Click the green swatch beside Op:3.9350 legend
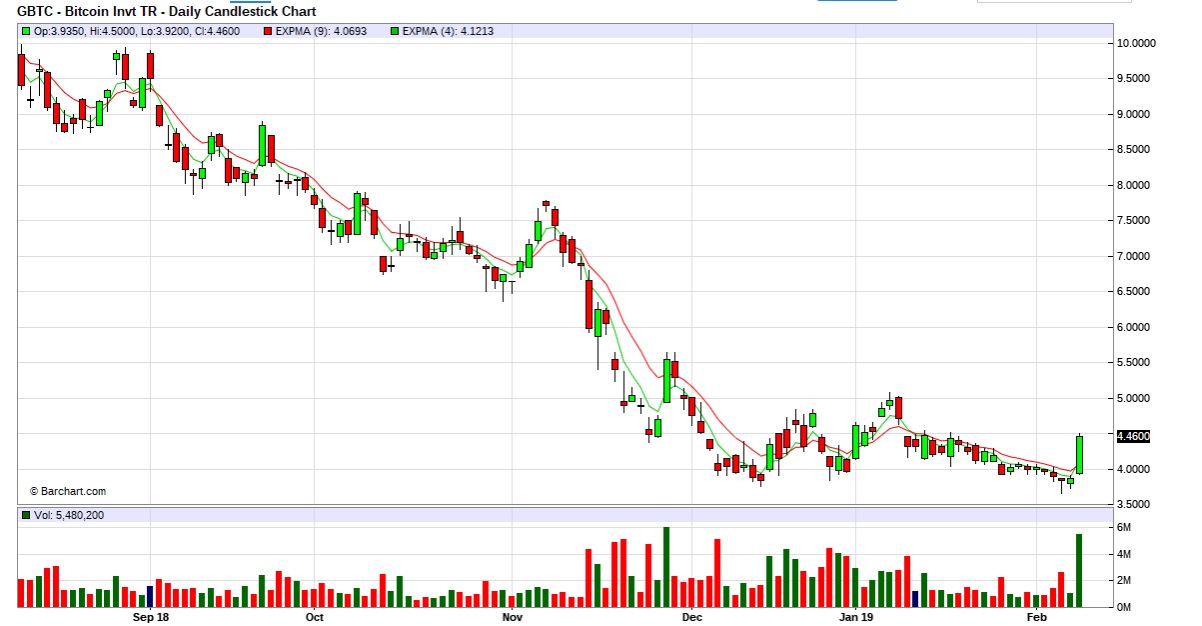The height and width of the screenshot is (626, 1202). point(26,32)
